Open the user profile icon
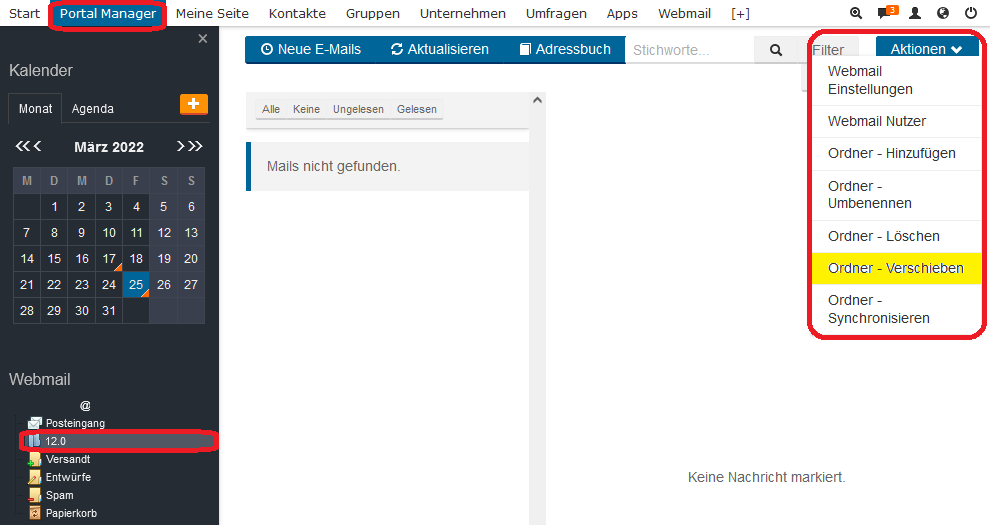 tap(915, 13)
